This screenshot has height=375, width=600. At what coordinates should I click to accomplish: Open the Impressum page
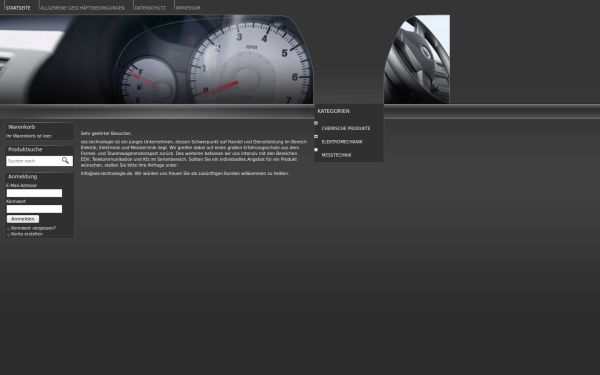[x=188, y=8]
